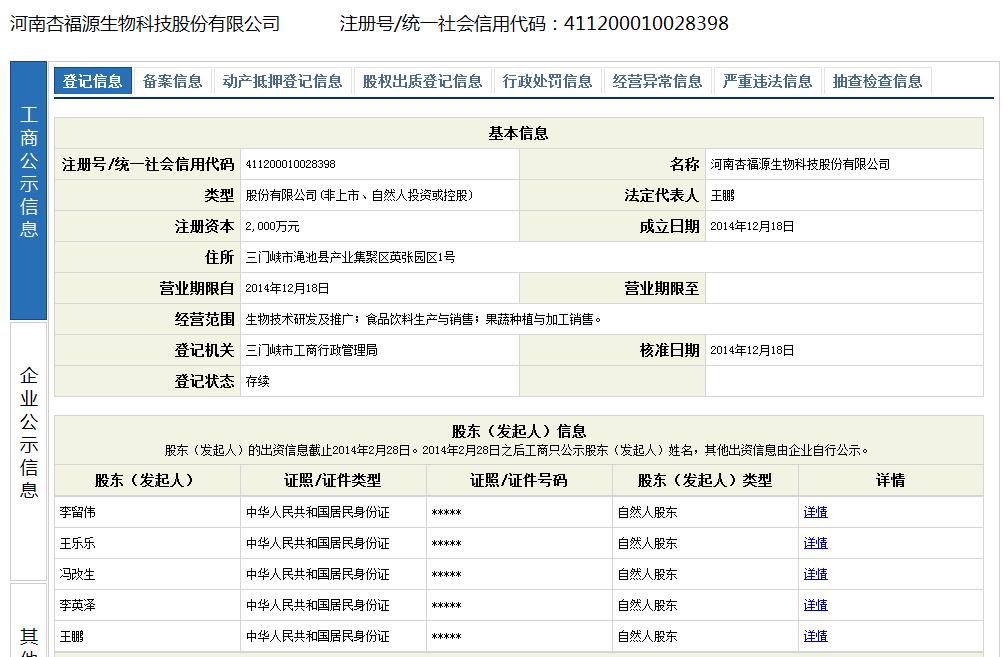View the 行政处罚信息 tab
The width and height of the screenshot is (1002, 657).
(x=548, y=81)
